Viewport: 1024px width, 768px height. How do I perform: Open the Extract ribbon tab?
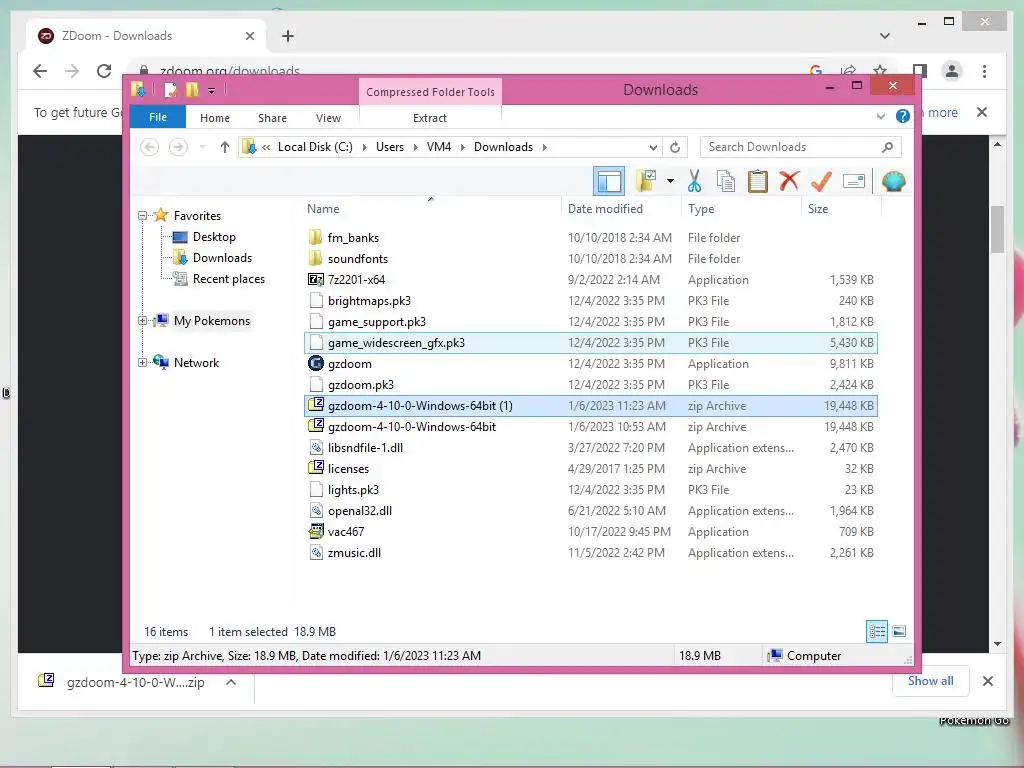point(430,118)
